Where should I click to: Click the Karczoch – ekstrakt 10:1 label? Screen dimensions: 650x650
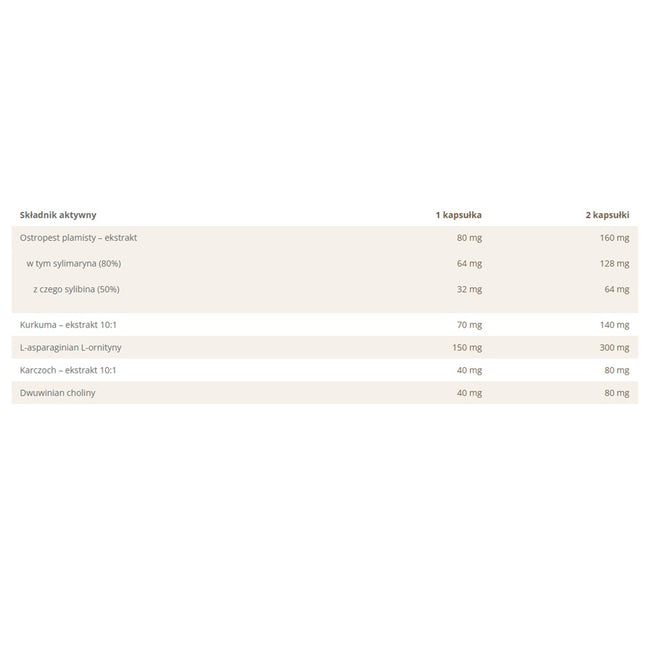click(x=68, y=370)
